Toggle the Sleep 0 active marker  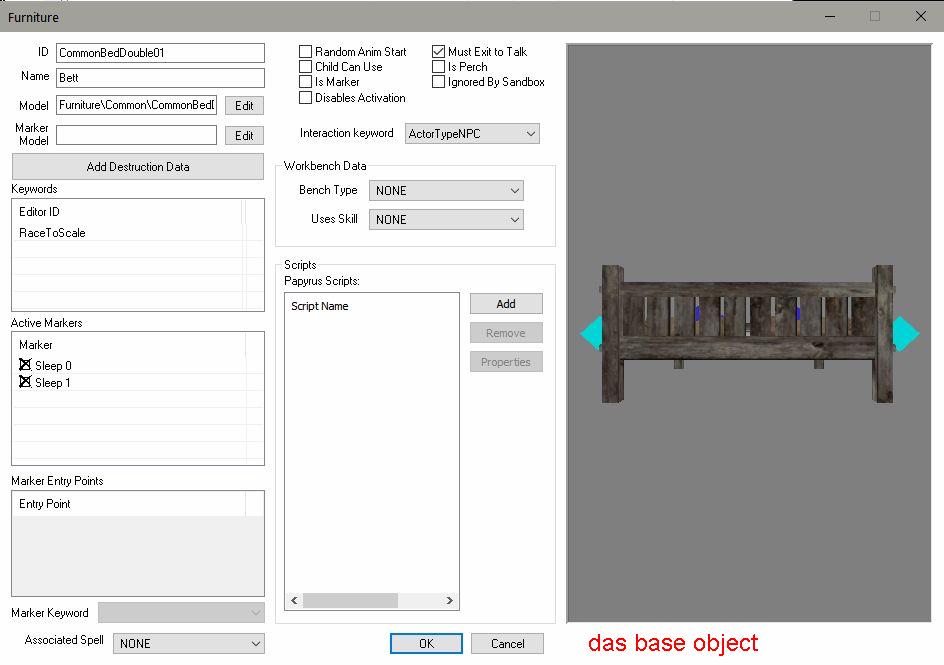(26, 366)
